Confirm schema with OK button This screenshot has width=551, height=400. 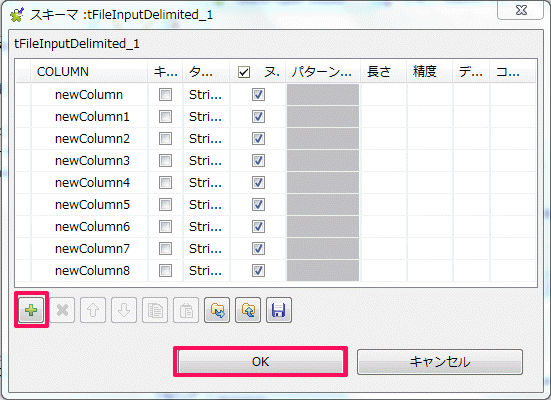click(260, 362)
